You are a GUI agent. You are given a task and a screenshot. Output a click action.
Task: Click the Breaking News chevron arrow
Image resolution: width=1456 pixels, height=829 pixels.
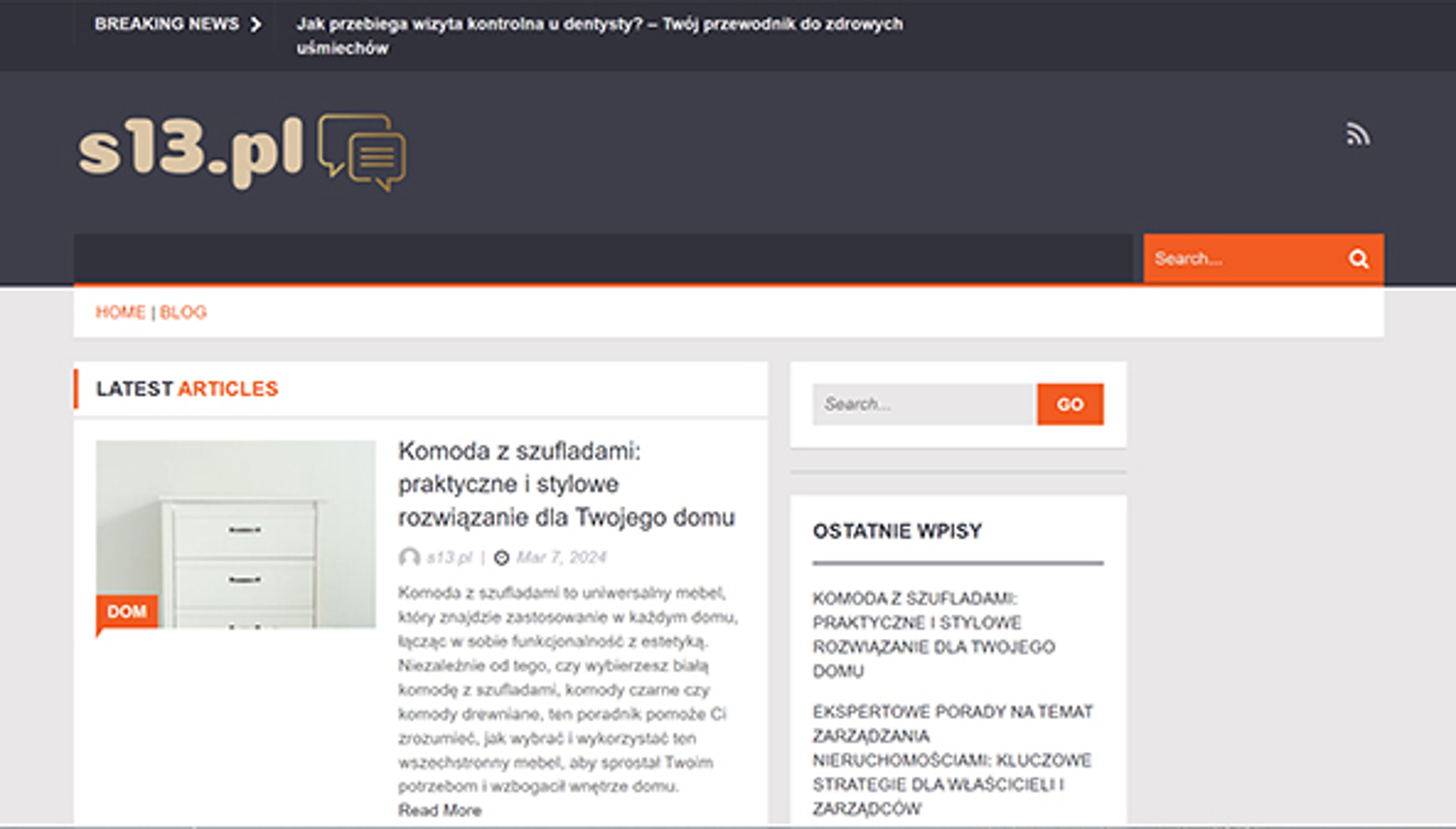256,25
